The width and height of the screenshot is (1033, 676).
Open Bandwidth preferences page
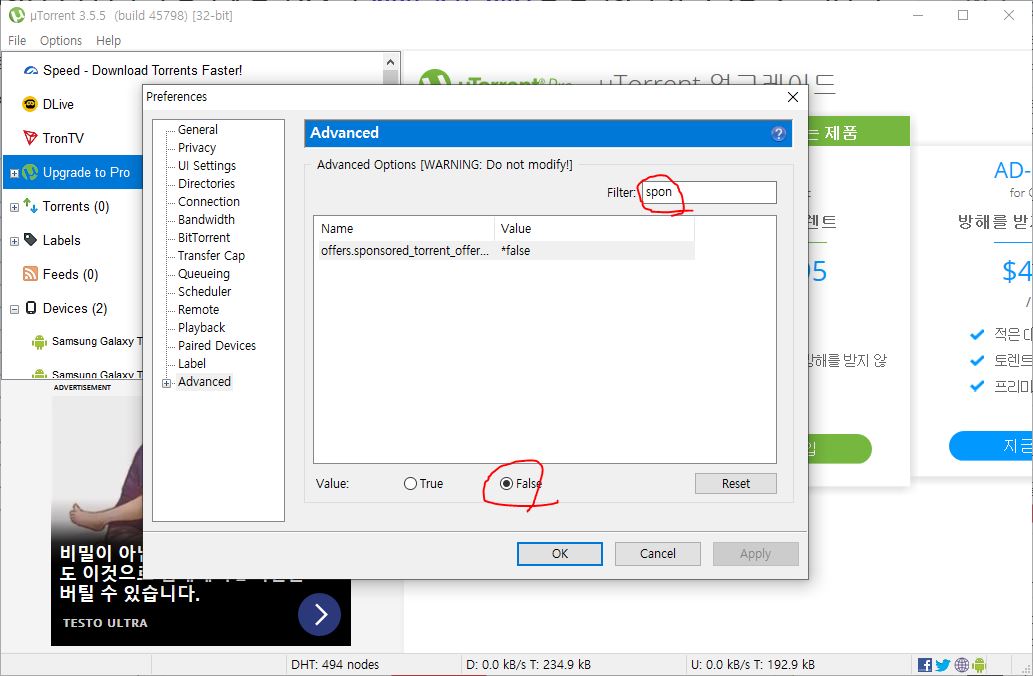[206, 219]
